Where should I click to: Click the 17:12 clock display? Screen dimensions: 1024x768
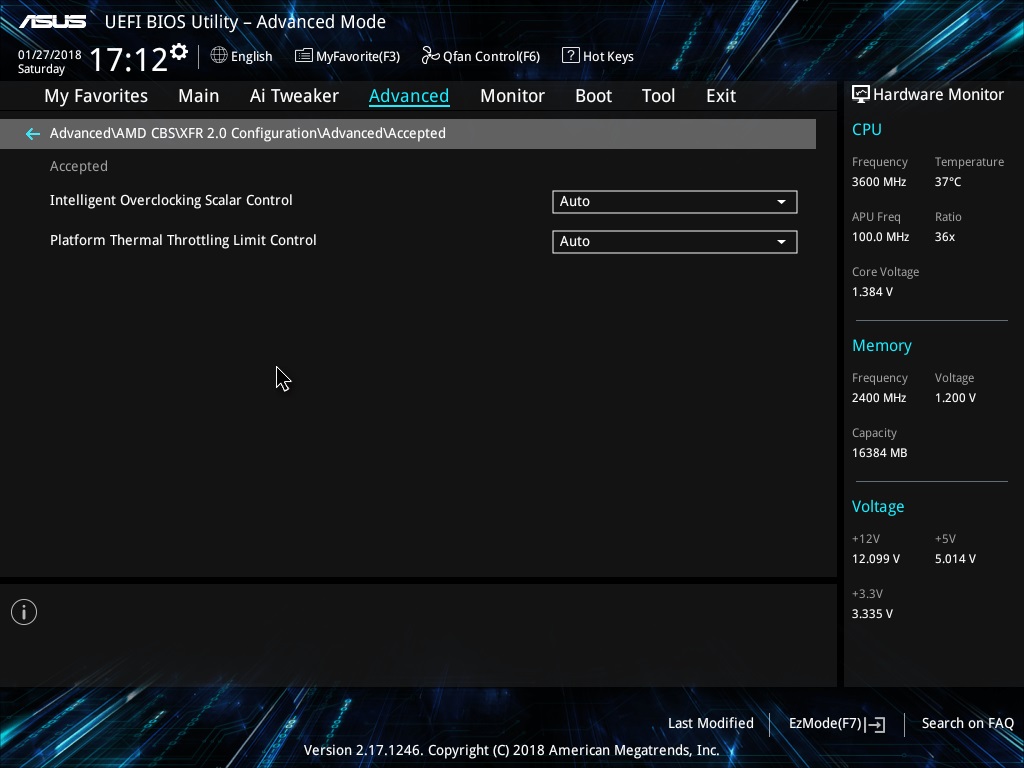coord(129,59)
